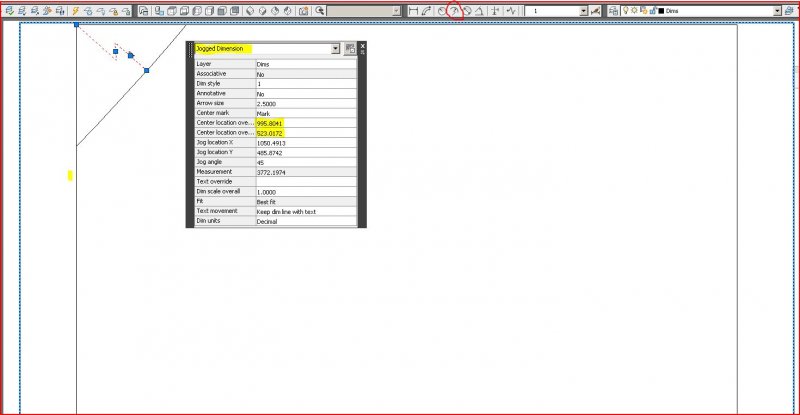Image resolution: width=800 pixels, height=415 pixels.
Task: Open the Dims layer dropdown in toolbar
Action: click(x=777, y=11)
